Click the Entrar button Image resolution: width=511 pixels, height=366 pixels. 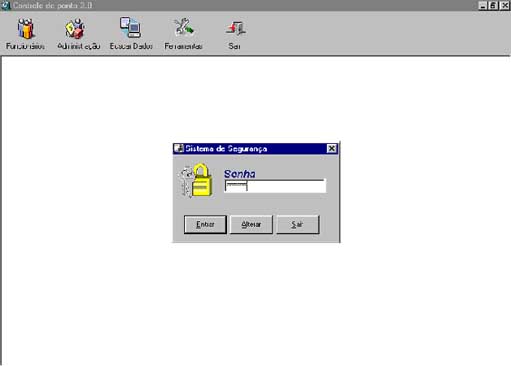(205, 224)
